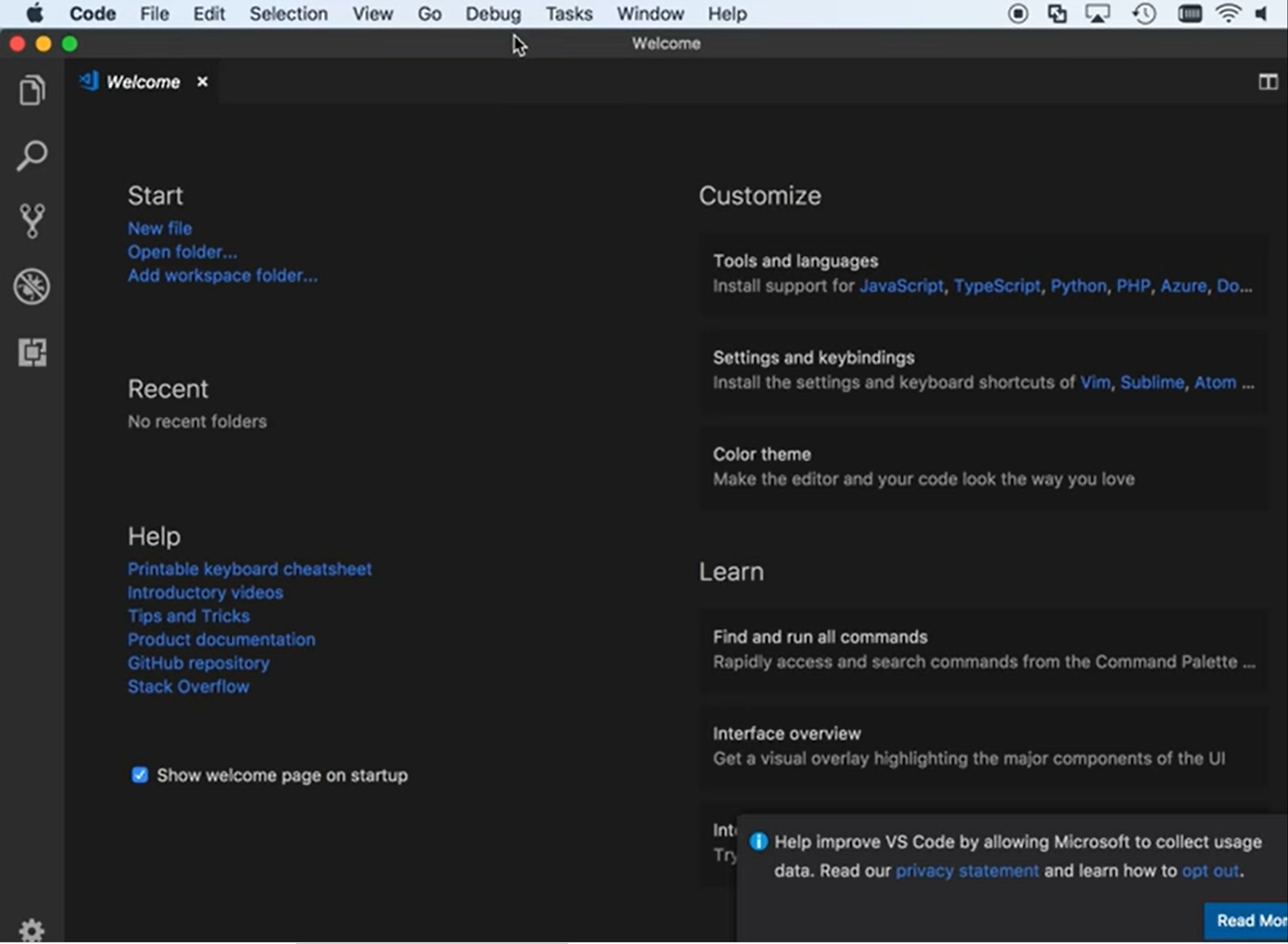Select the Welcome editor tab
The height and width of the screenshot is (944, 1288).
point(143,82)
